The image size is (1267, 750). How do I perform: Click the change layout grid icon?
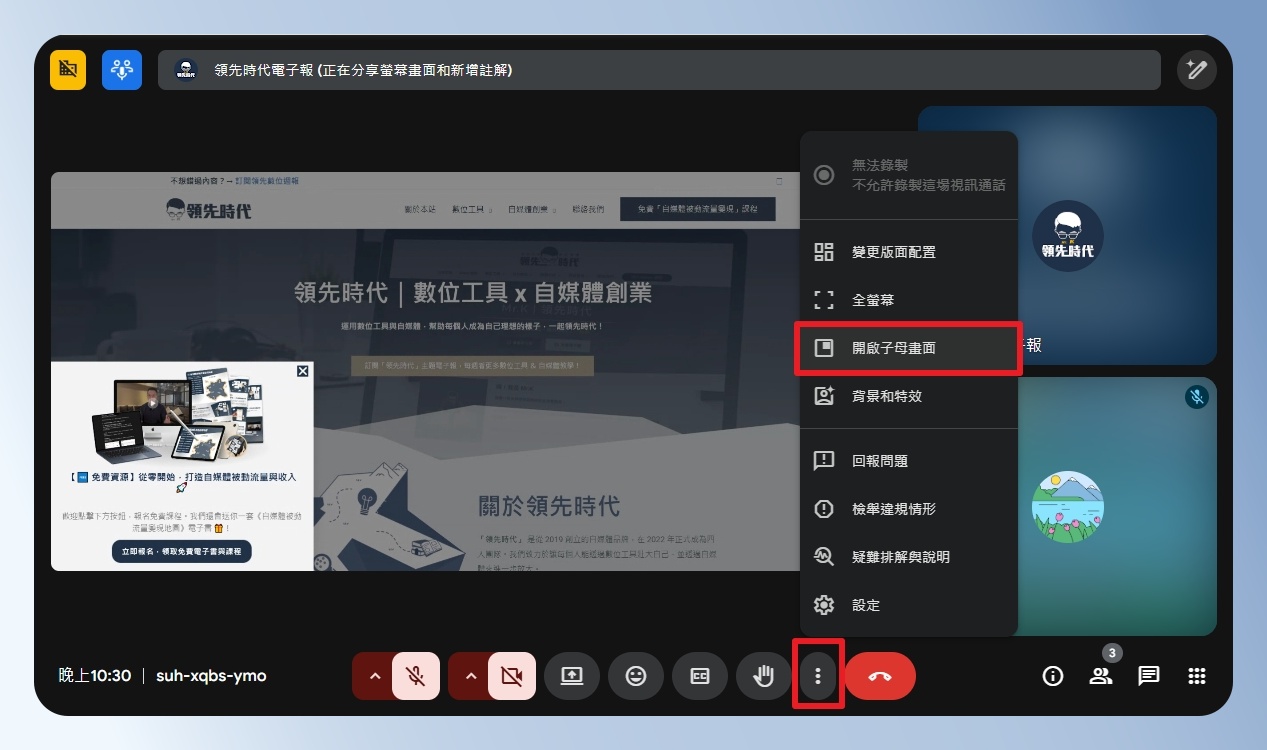[824, 252]
